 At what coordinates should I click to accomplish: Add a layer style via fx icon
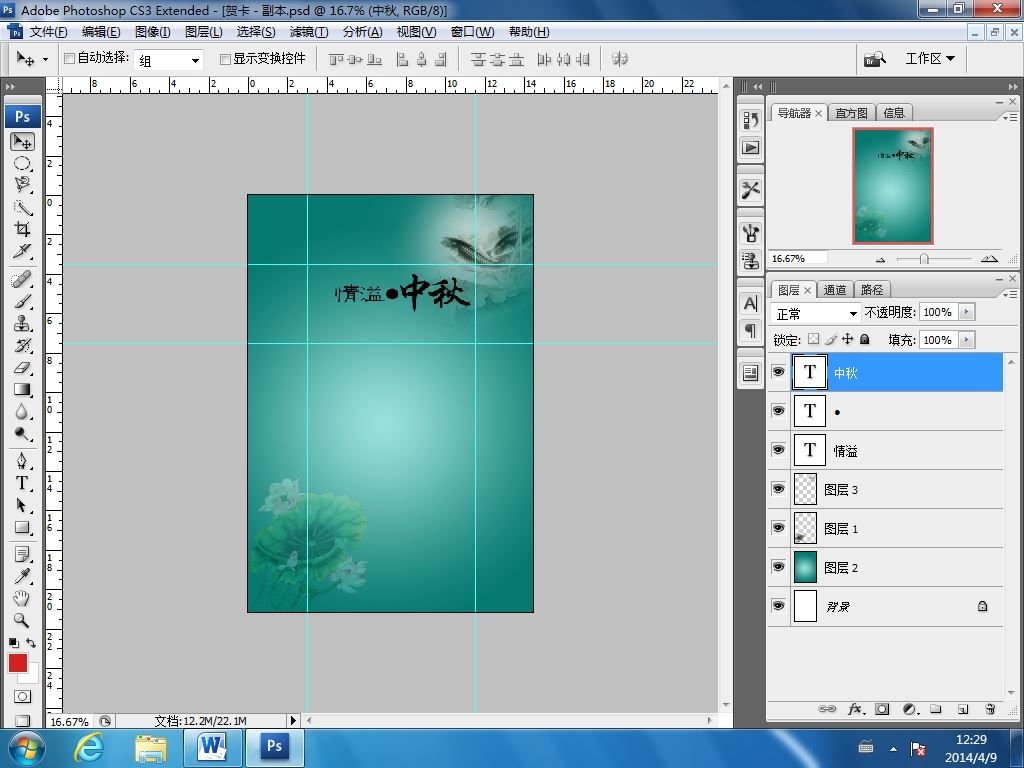pos(855,709)
